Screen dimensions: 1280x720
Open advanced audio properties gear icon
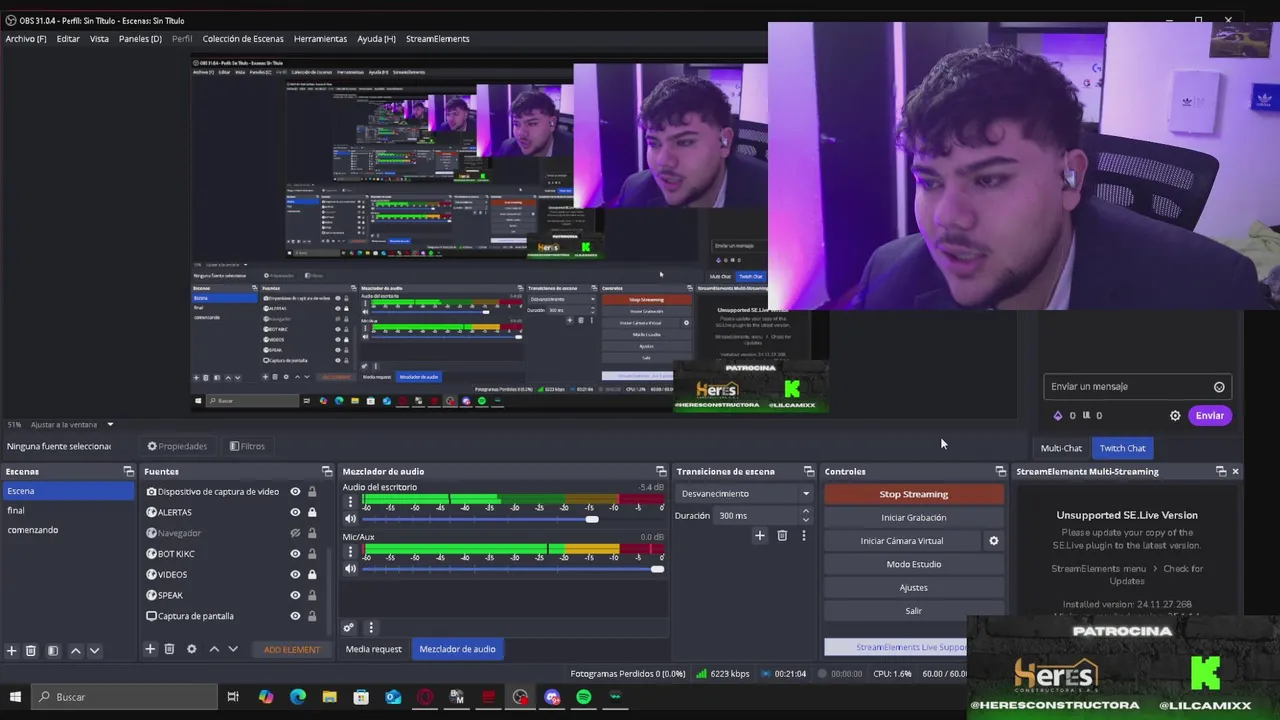coord(348,628)
